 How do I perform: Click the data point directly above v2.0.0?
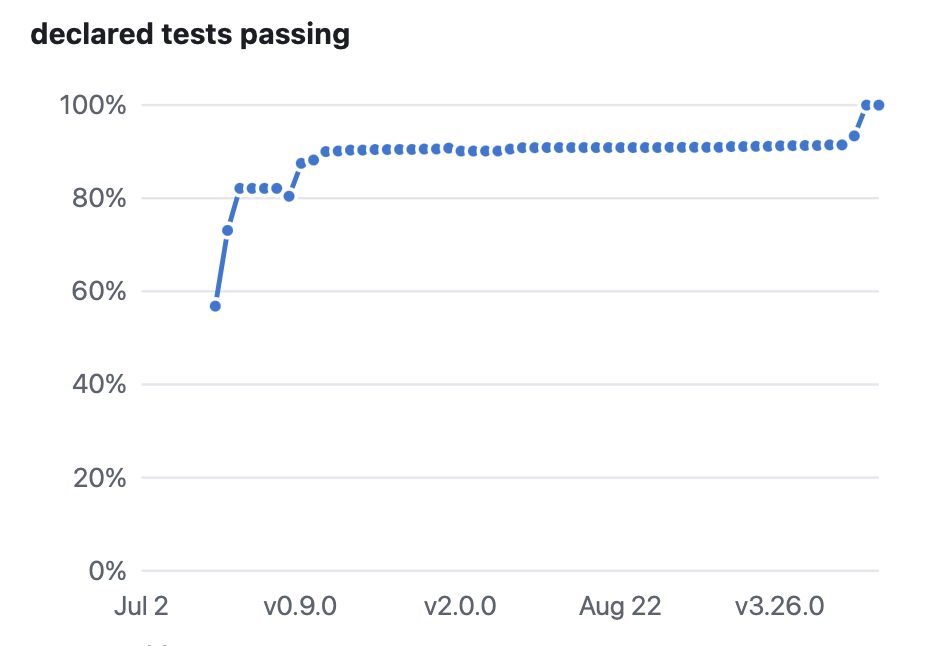(461, 151)
